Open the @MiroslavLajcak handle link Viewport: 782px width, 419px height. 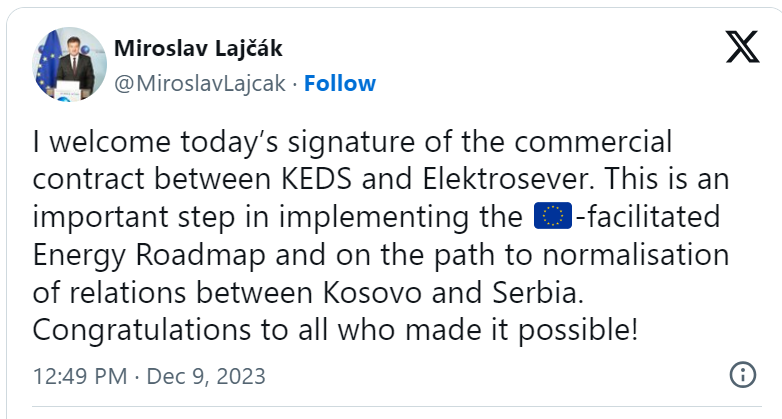(199, 83)
